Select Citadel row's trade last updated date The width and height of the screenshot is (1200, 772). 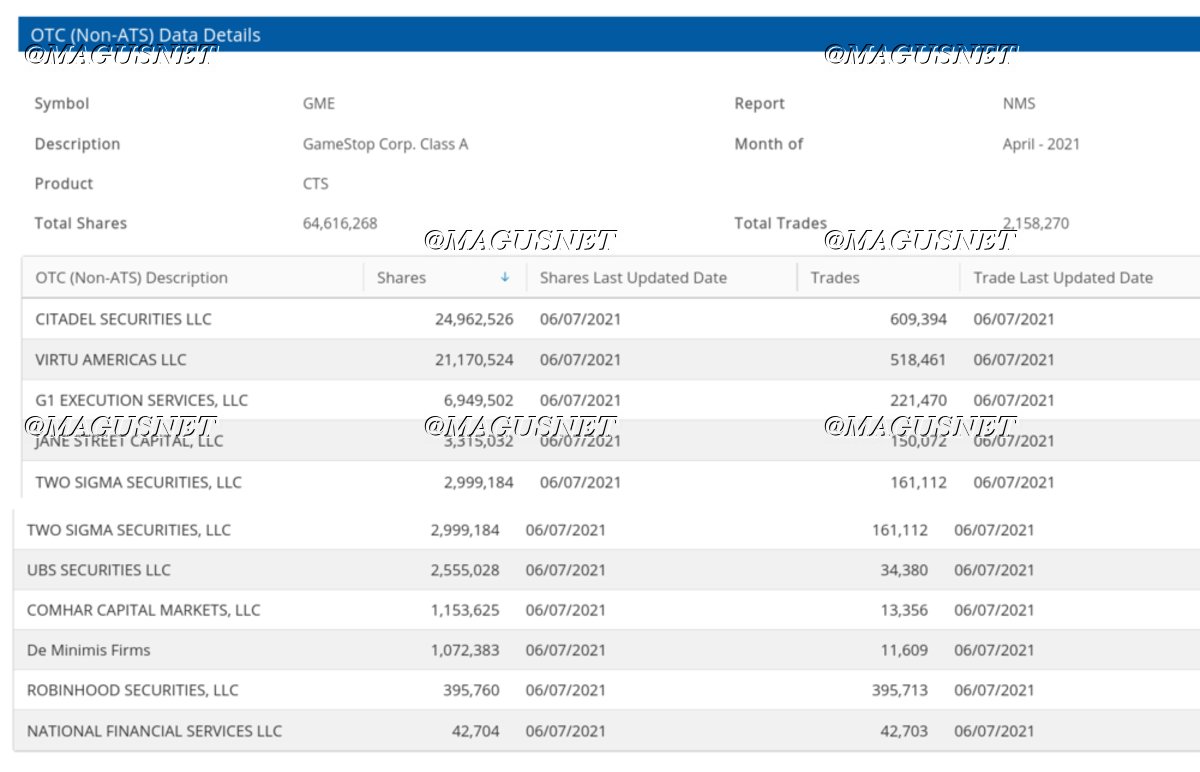[x=1014, y=319]
